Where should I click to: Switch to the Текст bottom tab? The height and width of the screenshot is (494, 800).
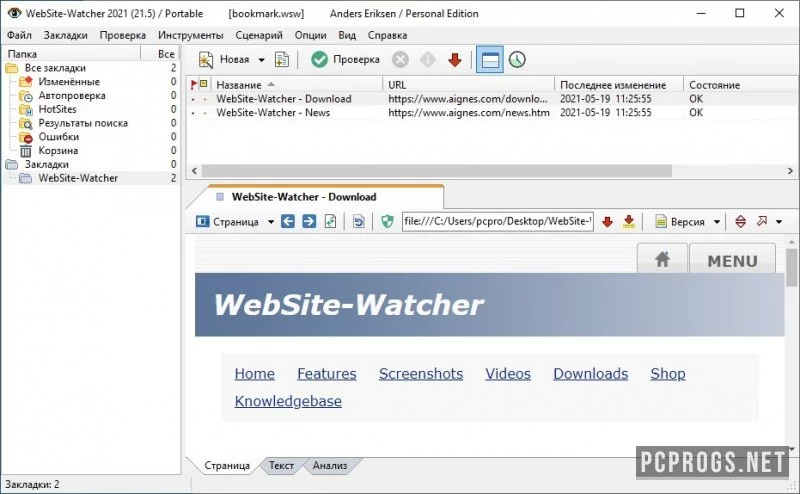(281, 465)
